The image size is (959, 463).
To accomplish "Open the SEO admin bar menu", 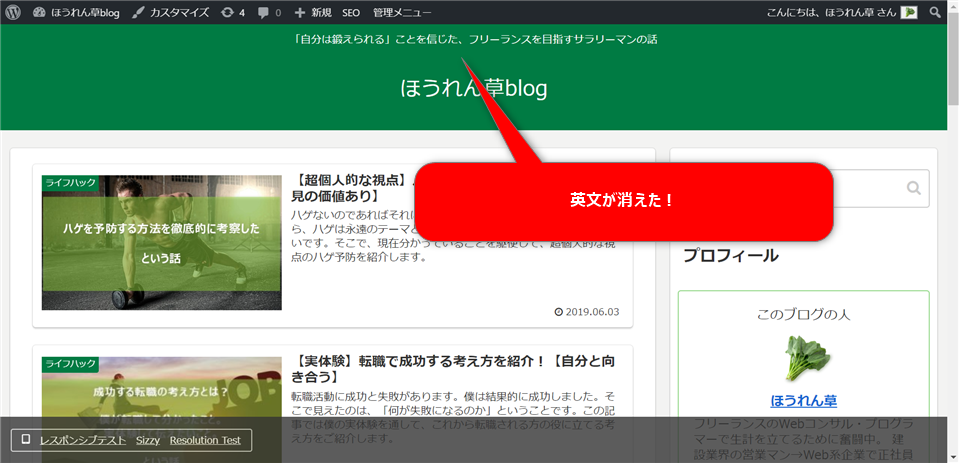I will (x=351, y=12).
